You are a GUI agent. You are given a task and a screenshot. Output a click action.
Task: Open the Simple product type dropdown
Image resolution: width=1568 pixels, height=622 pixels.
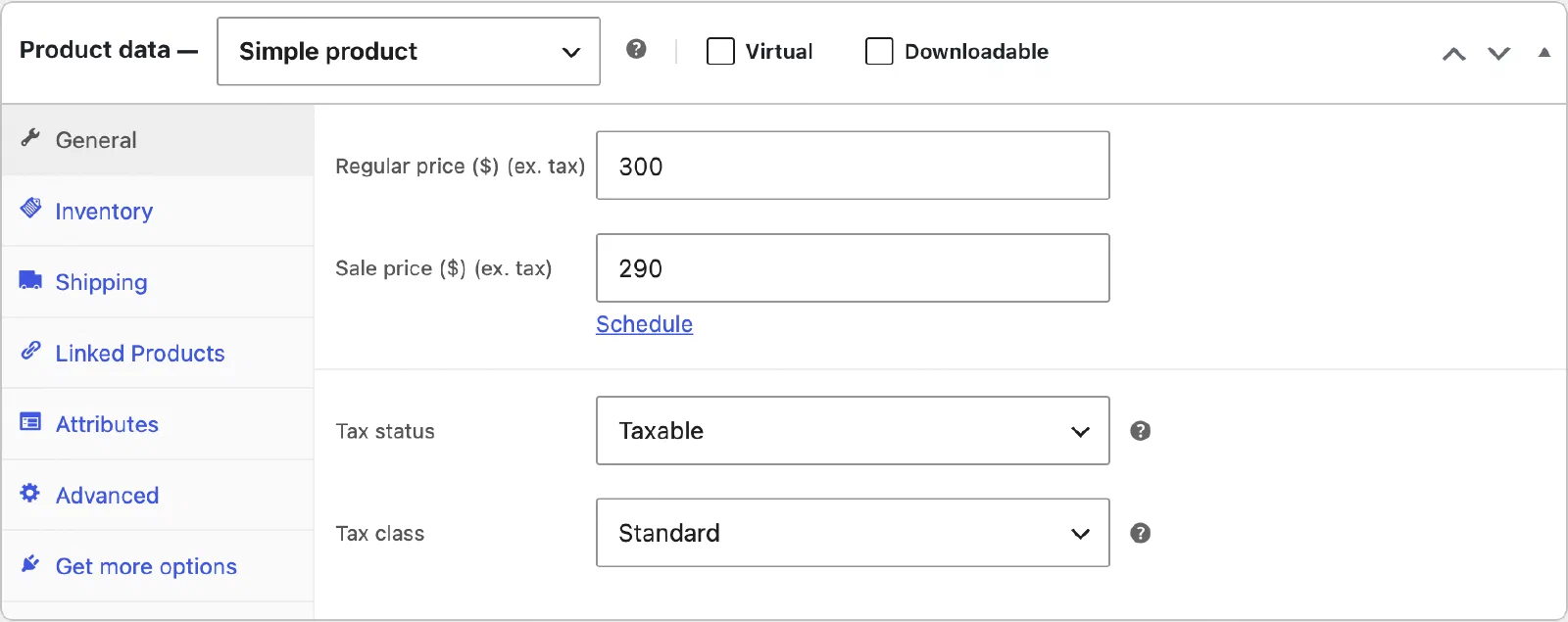[409, 51]
